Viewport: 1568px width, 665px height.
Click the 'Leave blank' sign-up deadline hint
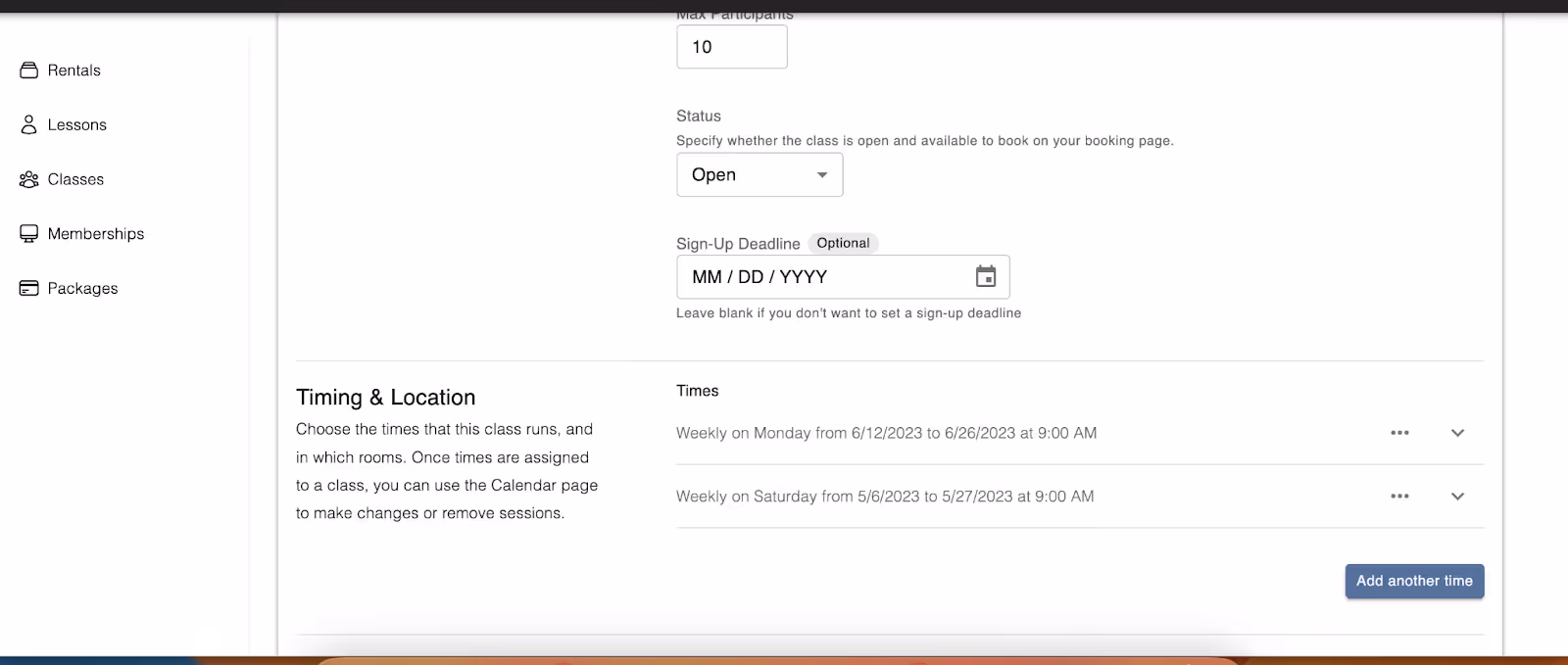[x=849, y=313]
